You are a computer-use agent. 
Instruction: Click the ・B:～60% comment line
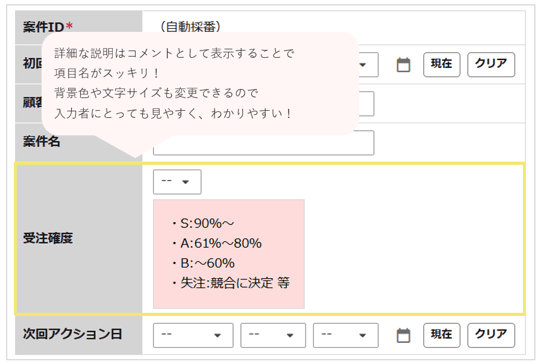[203, 264]
